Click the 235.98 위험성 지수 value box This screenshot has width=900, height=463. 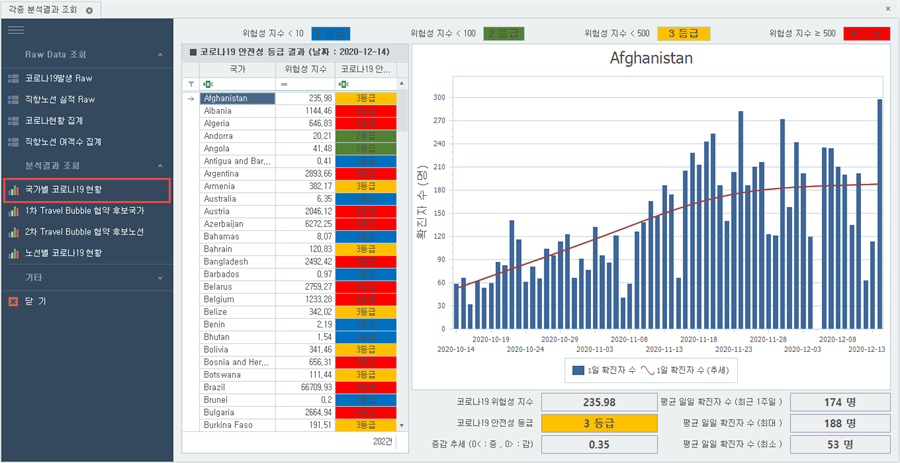[599, 402]
